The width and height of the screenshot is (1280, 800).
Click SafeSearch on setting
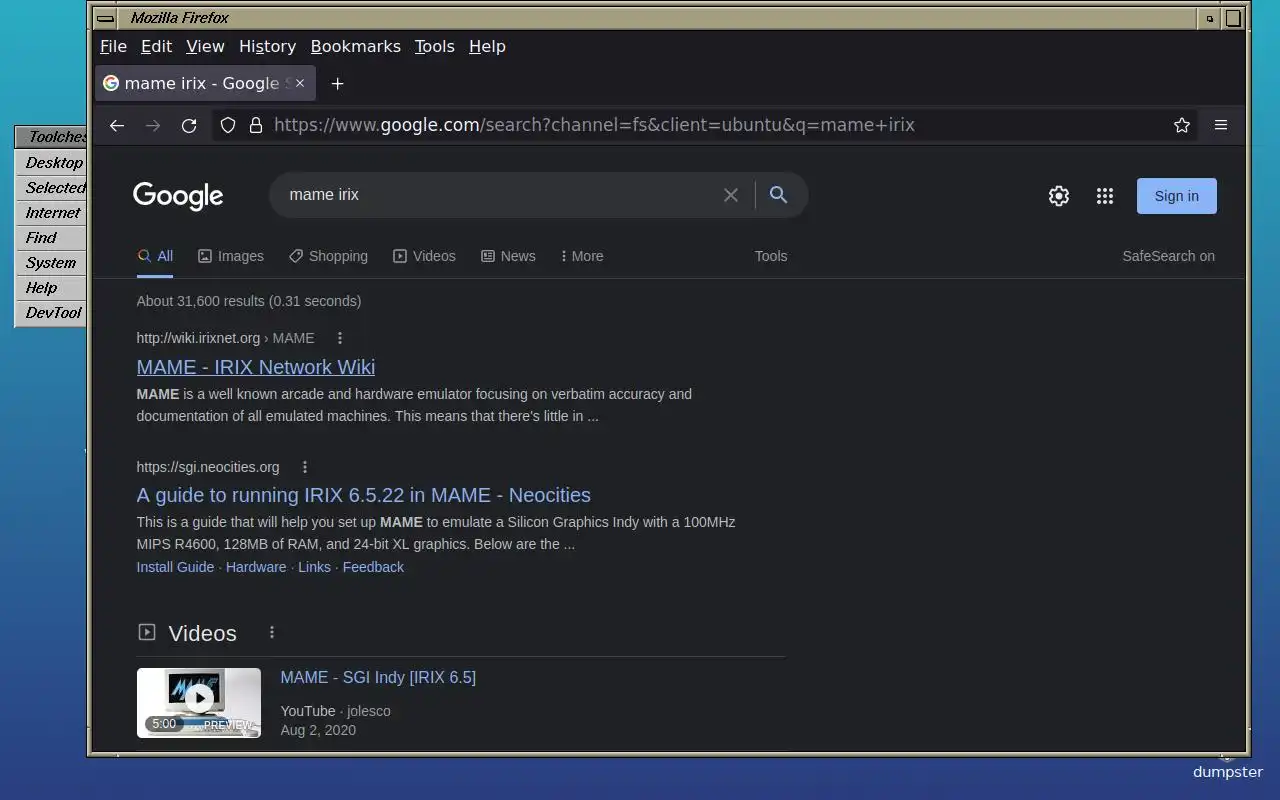click(x=1168, y=256)
